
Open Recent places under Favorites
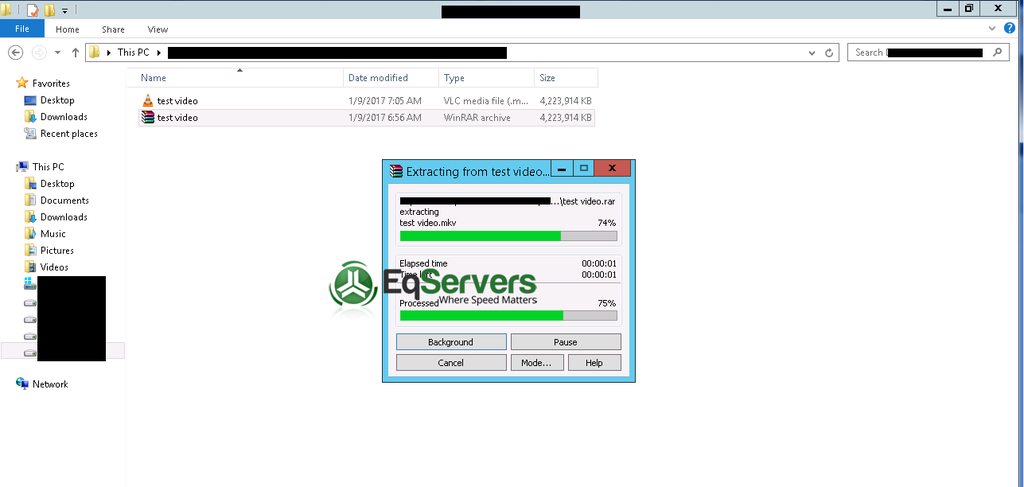(x=69, y=133)
